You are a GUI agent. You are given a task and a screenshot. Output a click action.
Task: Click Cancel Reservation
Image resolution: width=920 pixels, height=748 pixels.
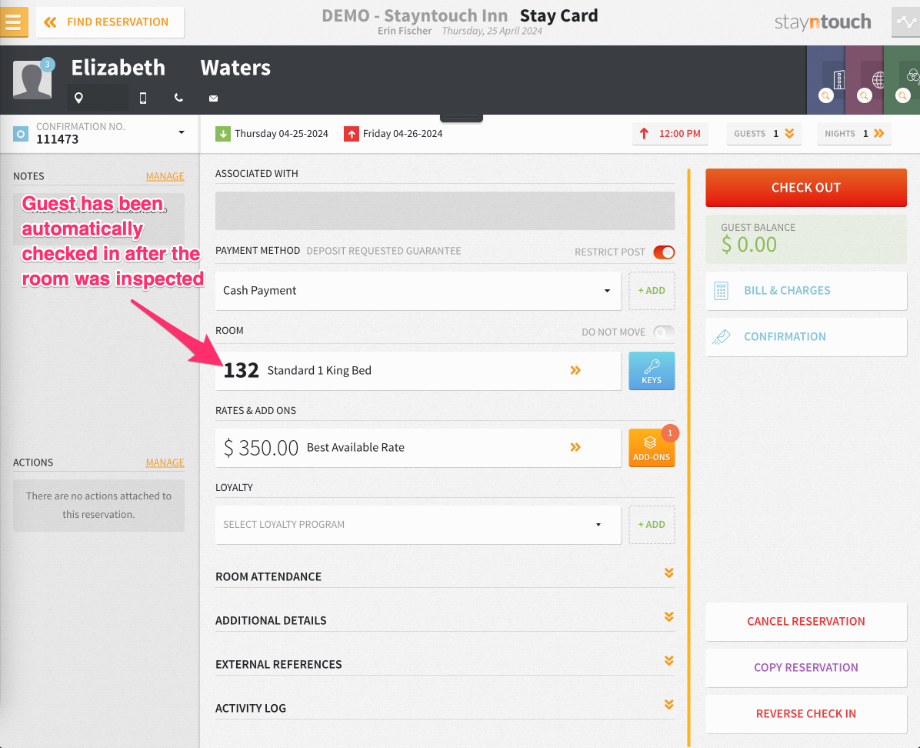click(806, 621)
